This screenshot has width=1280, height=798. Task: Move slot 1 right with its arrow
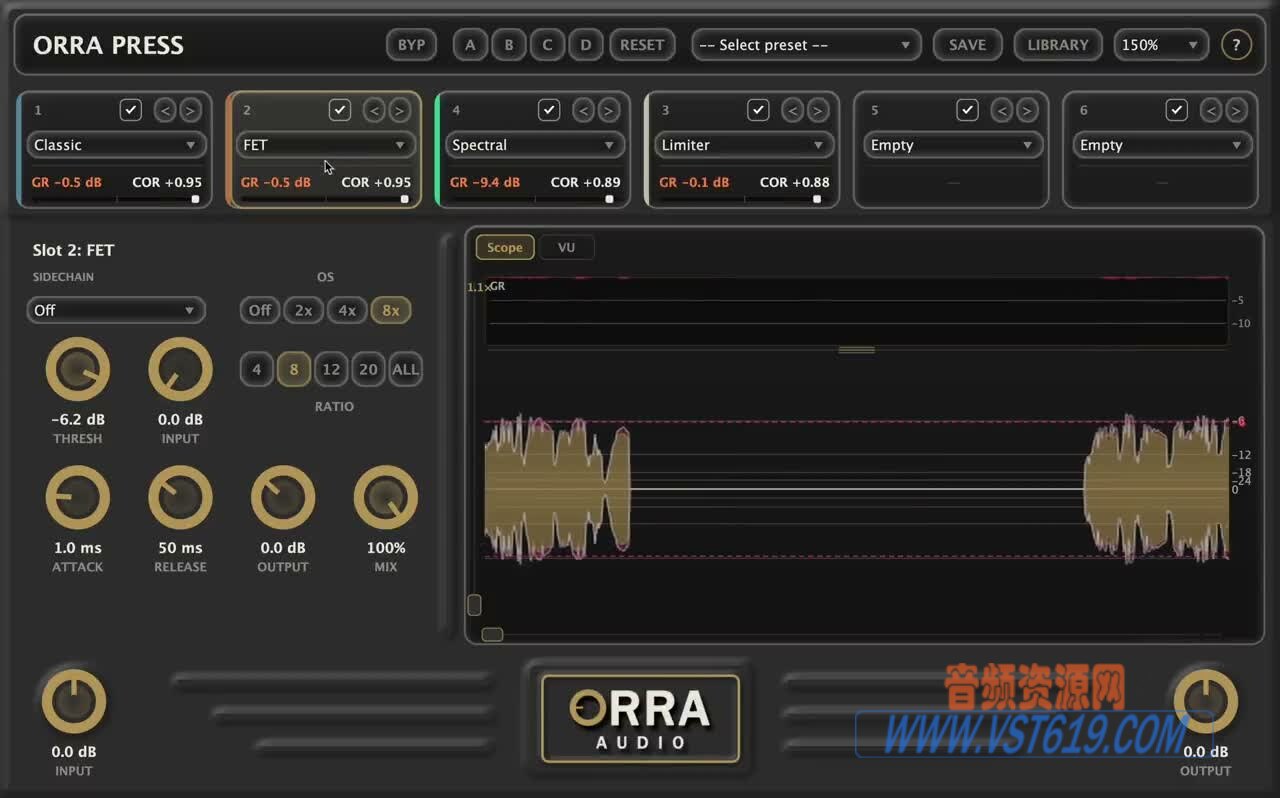pyautogui.click(x=190, y=110)
